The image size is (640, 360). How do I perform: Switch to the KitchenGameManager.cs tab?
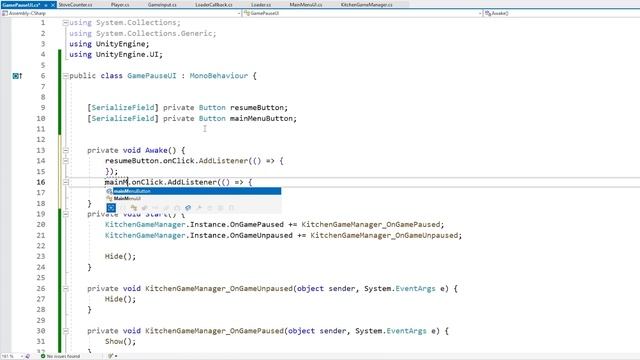367,4
